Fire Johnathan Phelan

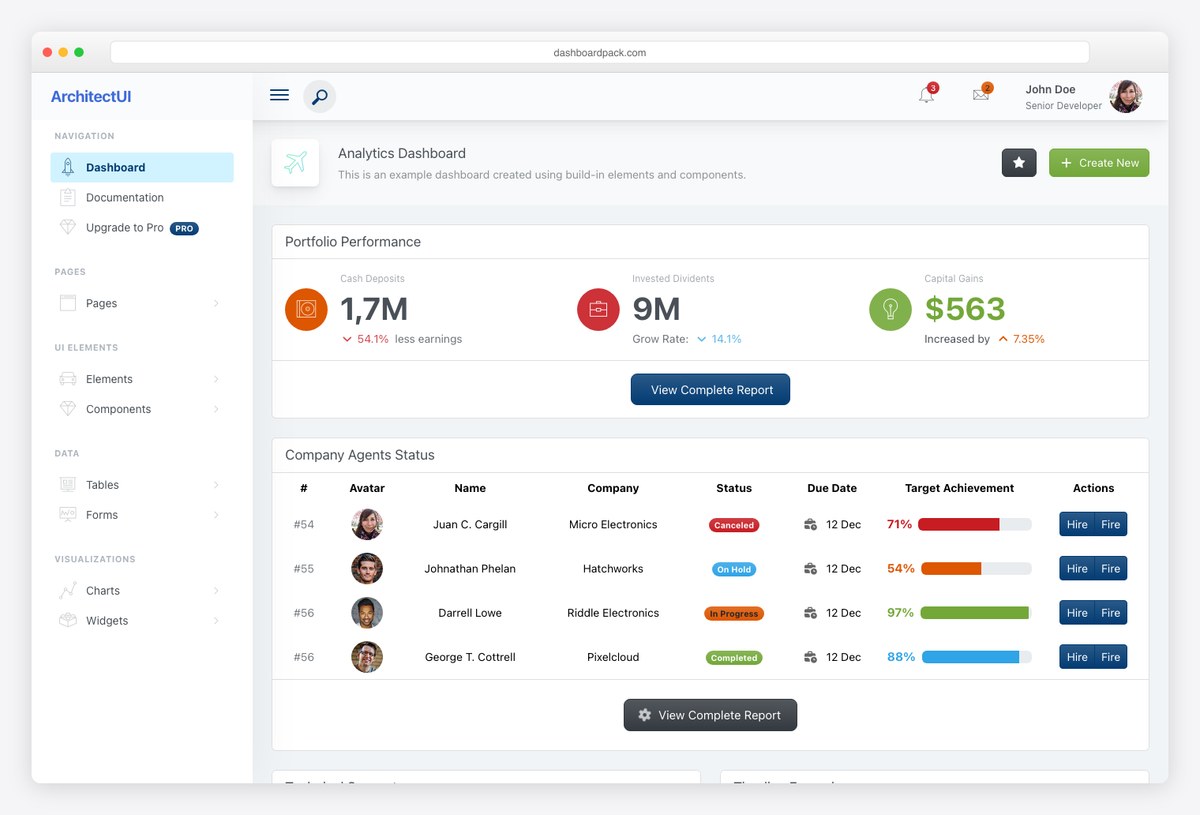click(1111, 568)
